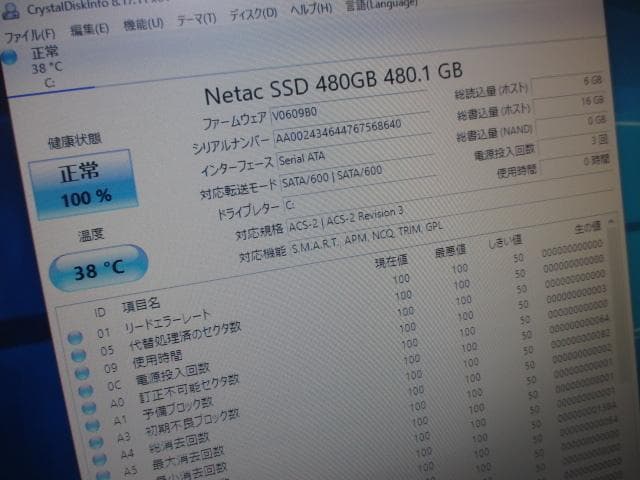Click status icon of row A0 訂正不可能セクタ数
Screen dimensions: 640x480
tap(89, 408)
